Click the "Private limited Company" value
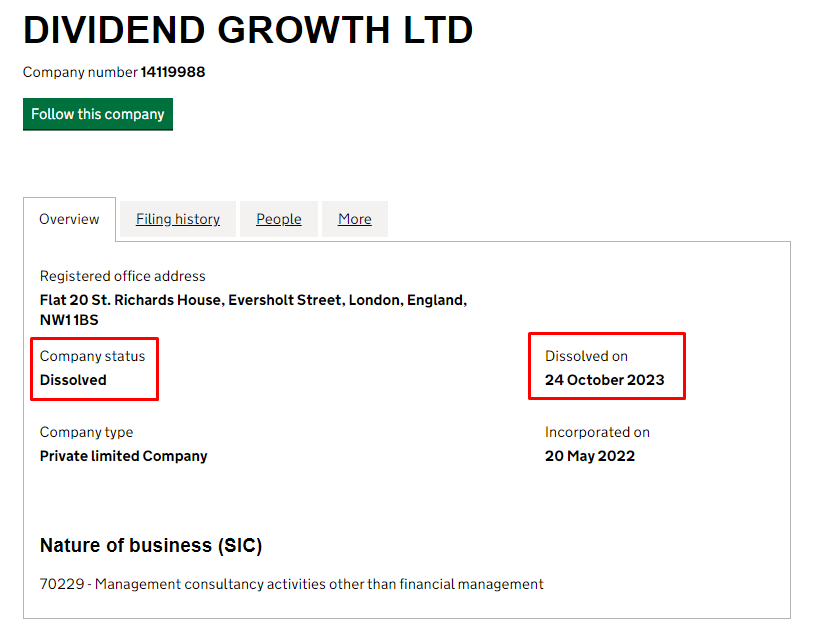 (123, 456)
